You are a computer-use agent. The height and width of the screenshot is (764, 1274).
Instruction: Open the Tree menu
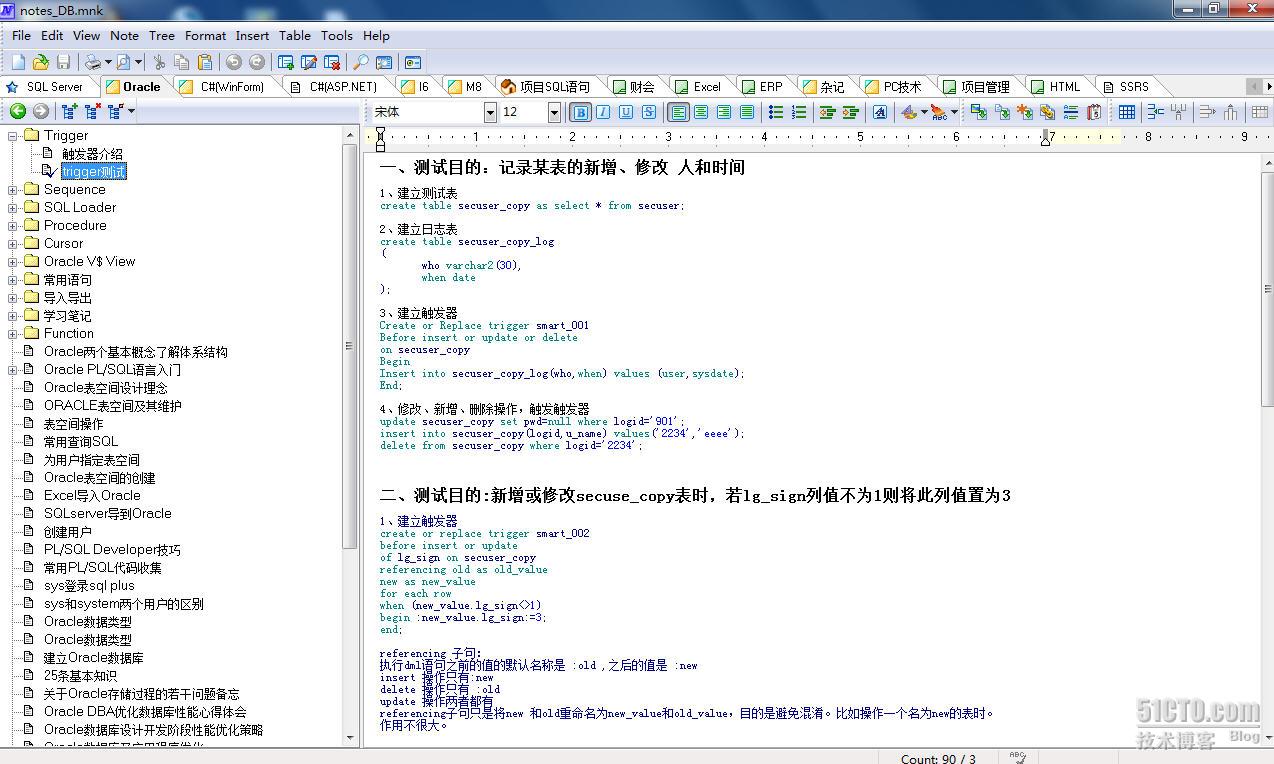point(161,35)
